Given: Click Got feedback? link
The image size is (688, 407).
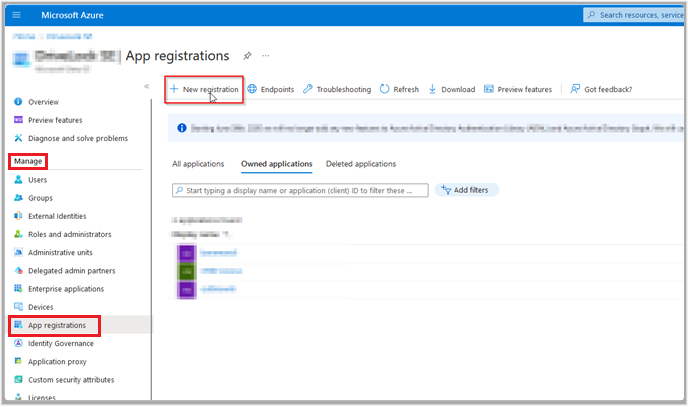Looking at the screenshot, I should pos(601,89).
